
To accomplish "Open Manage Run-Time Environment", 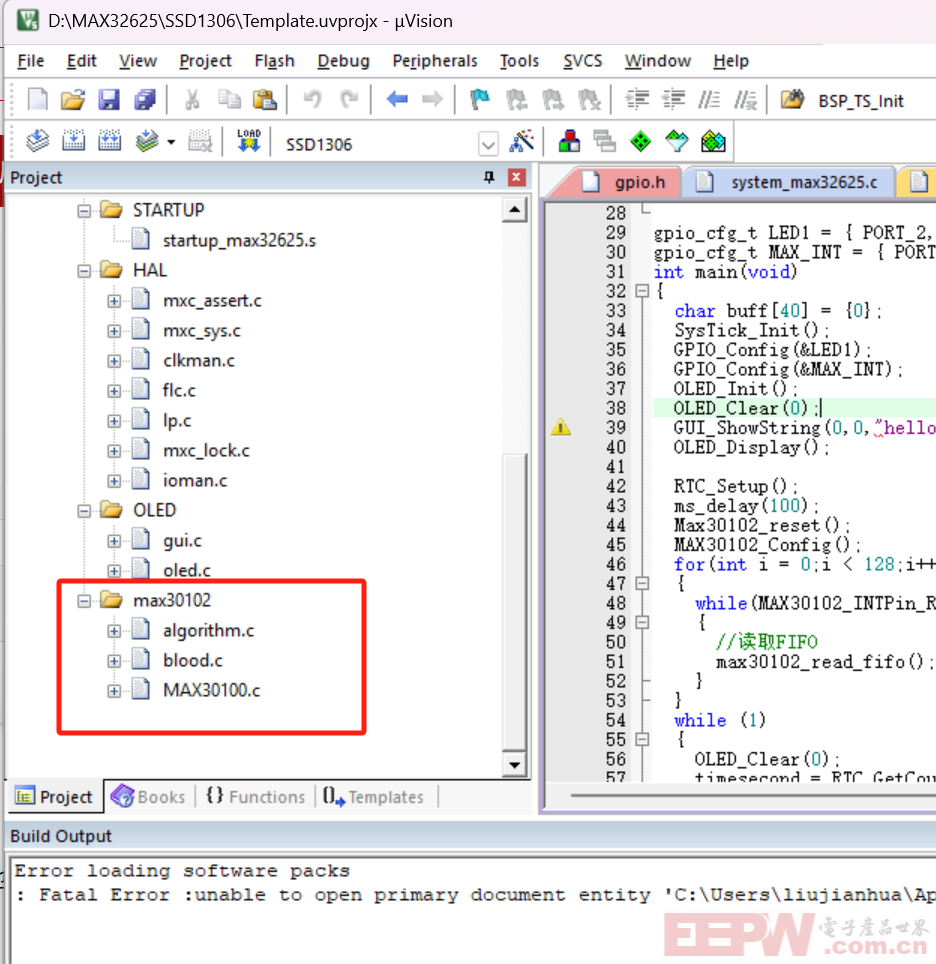I will [640, 141].
